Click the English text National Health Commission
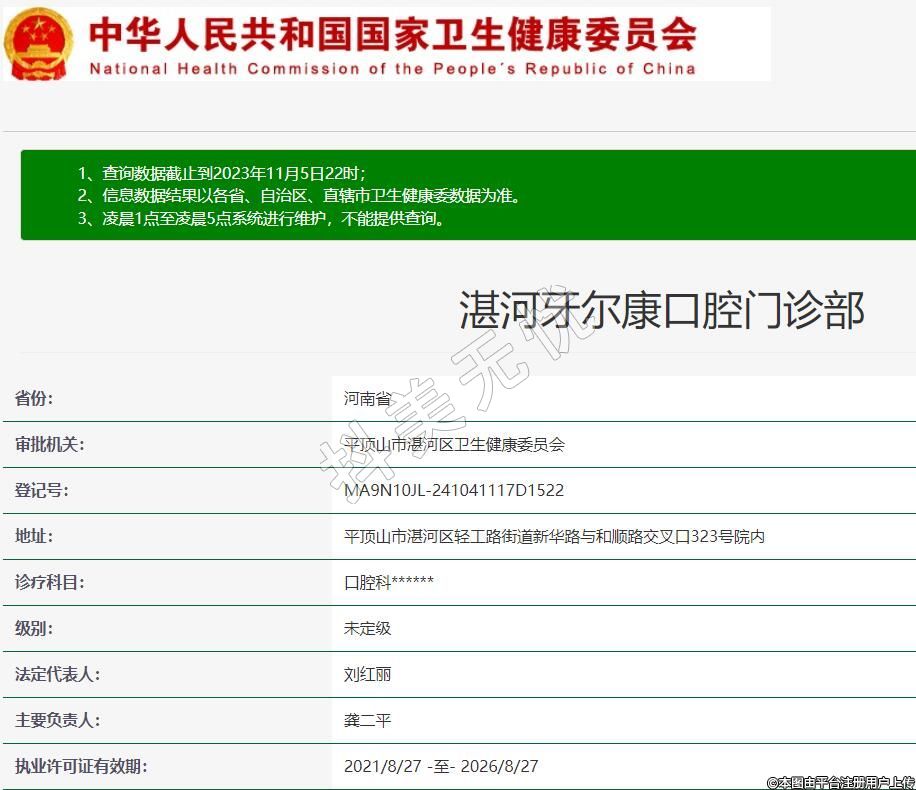The height and width of the screenshot is (790, 916). (x=392, y=69)
